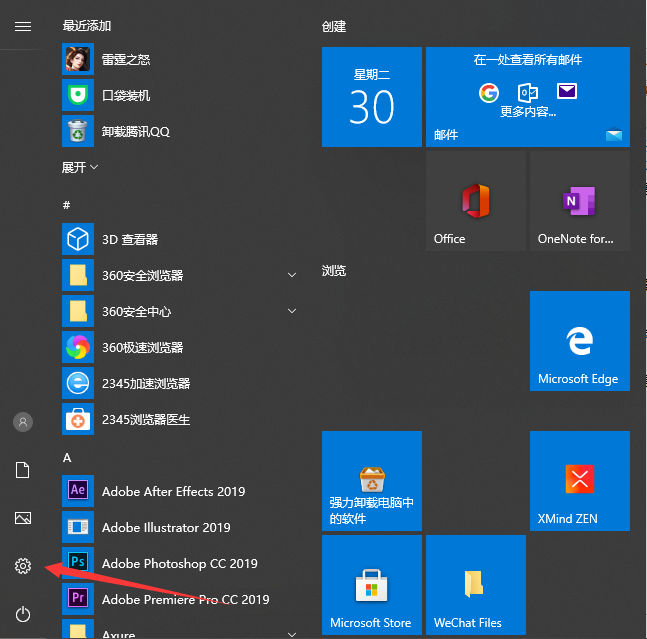The height and width of the screenshot is (639, 647).
Task: Open the Documents icon in sidebar
Action: coord(23,470)
